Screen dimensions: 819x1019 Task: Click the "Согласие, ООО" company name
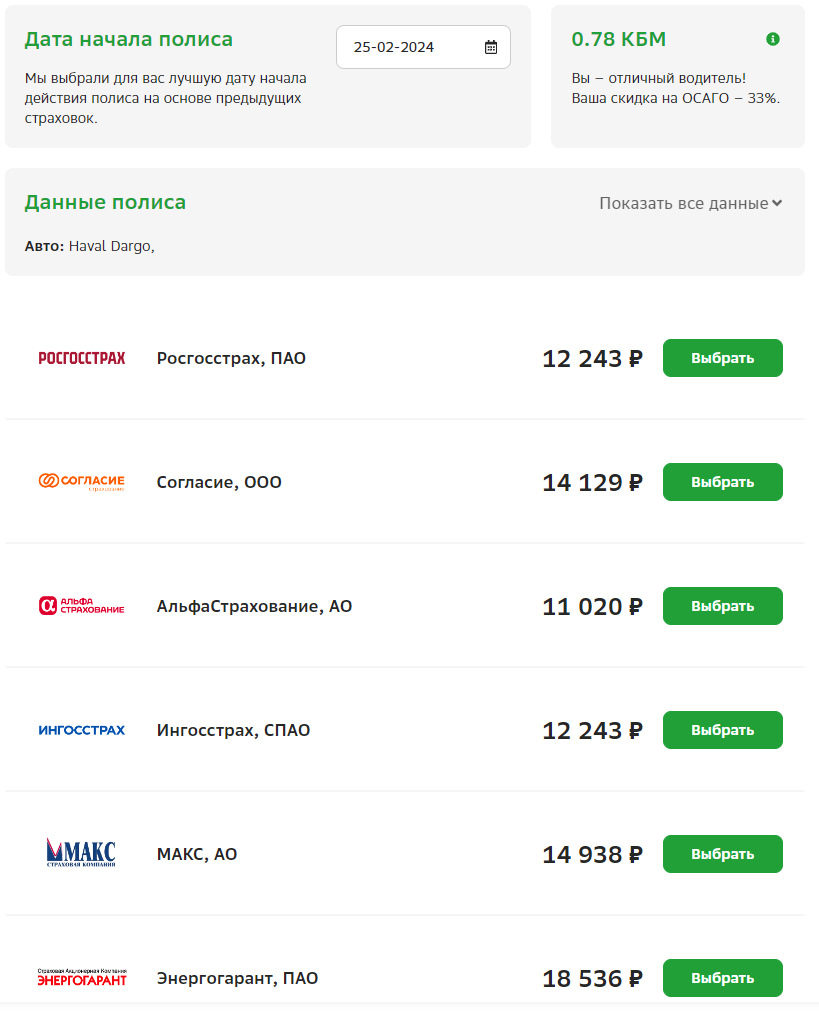click(219, 482)
